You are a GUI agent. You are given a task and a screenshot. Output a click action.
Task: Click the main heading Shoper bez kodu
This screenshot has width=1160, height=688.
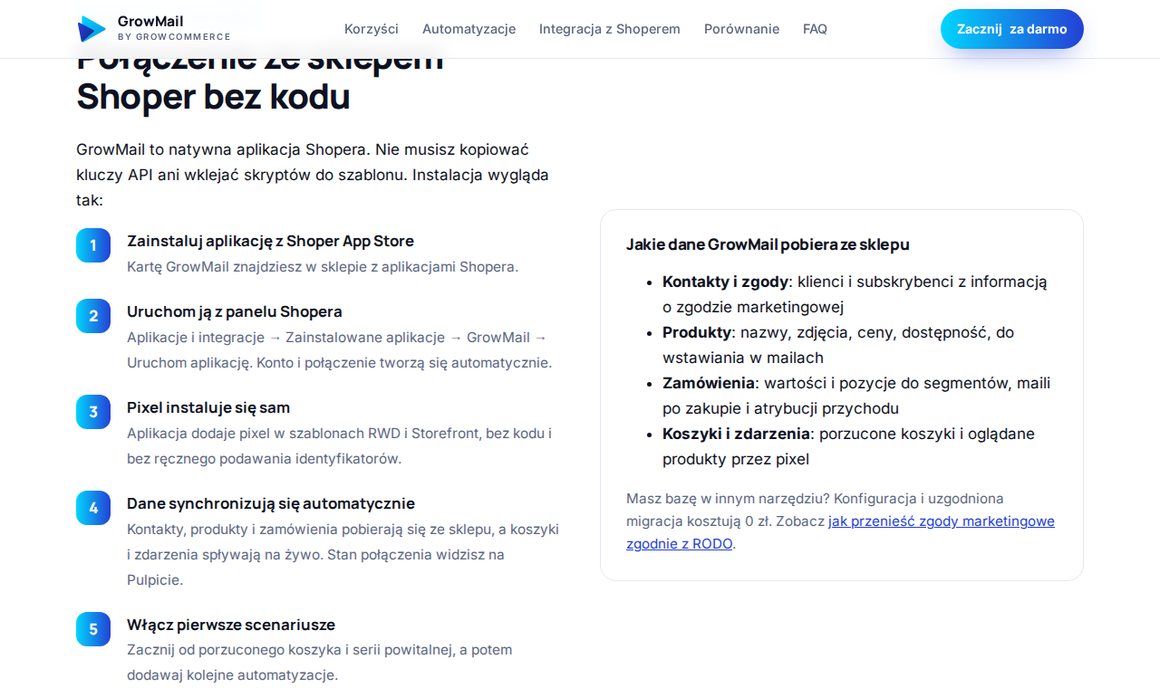pos(213,97)
